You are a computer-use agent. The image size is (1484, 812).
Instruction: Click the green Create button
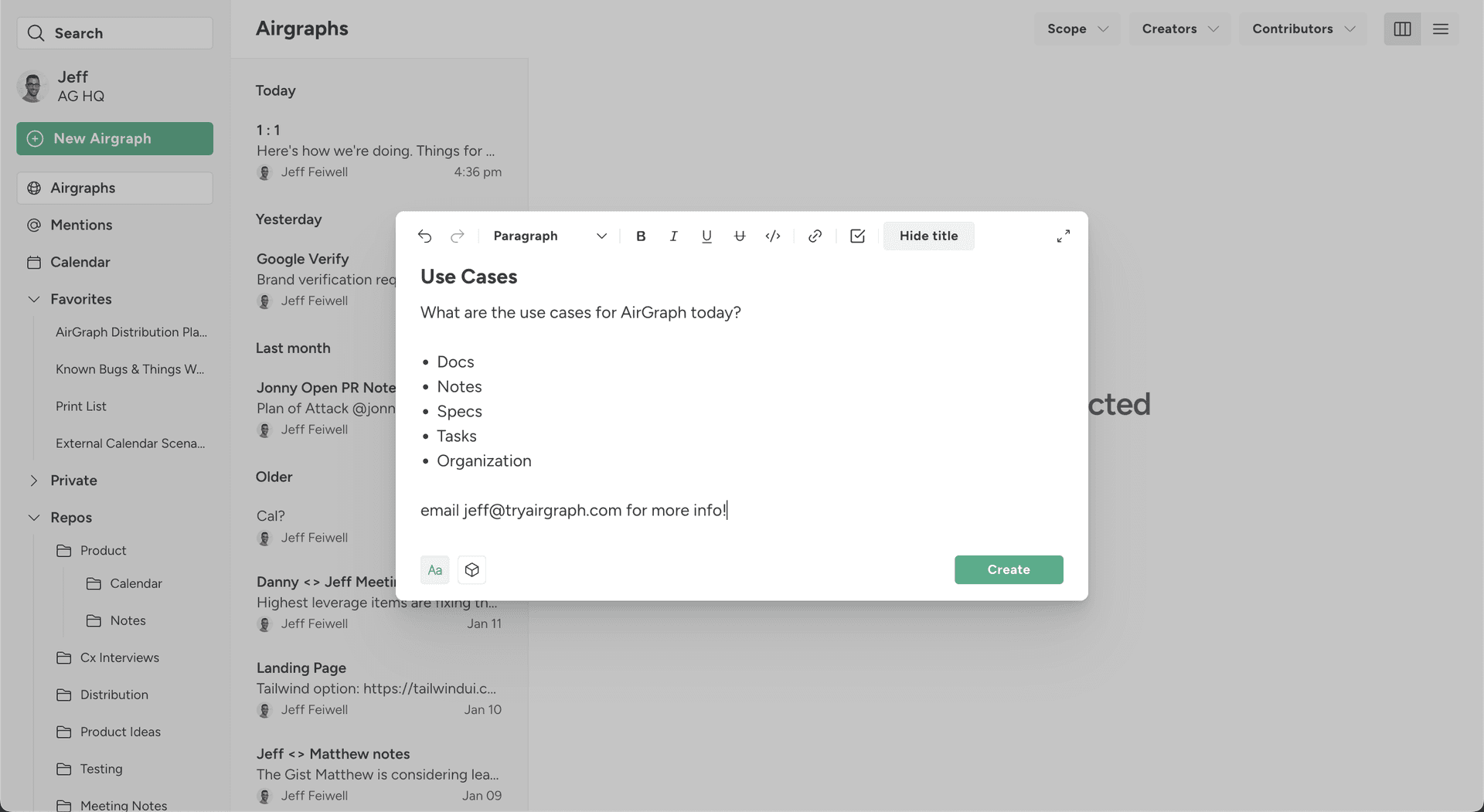click(1009, 569)
